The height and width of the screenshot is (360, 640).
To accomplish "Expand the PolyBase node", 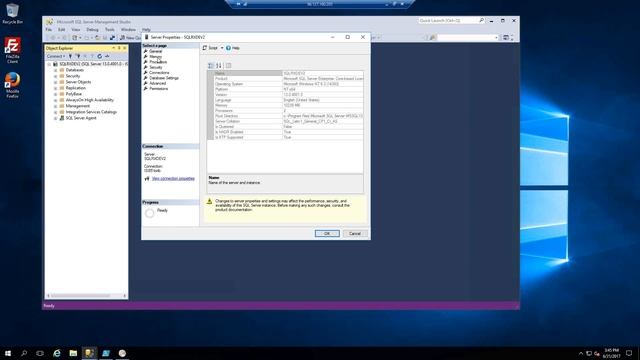I will [x=56, y=94].
